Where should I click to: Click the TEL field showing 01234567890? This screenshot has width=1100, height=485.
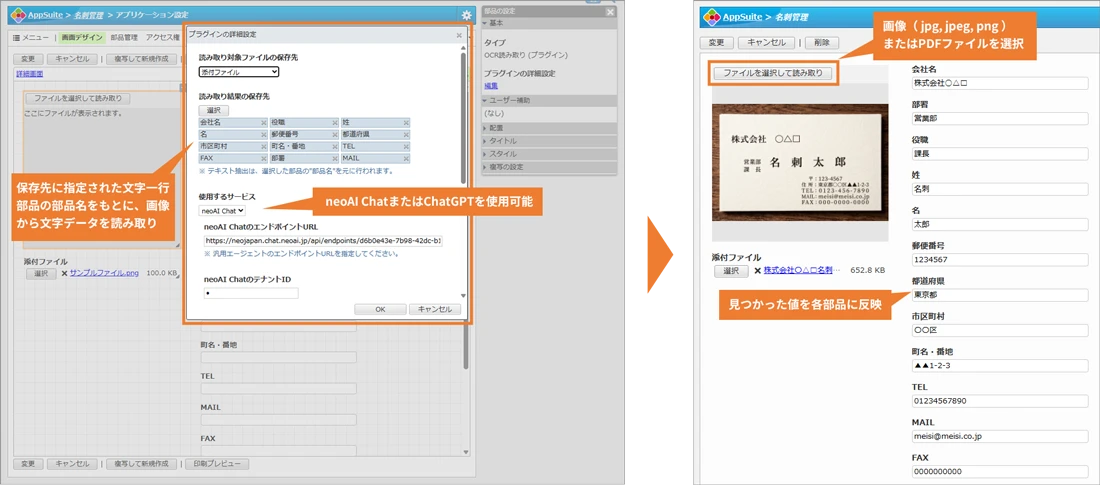[1000, 401]
